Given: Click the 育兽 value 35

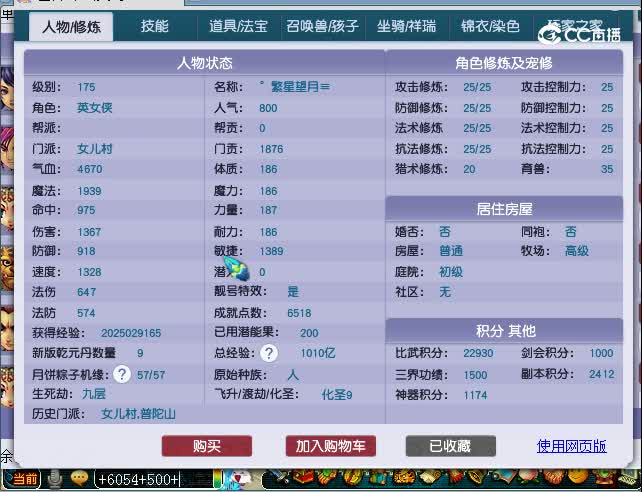Looking at the screenshot, I should pos(607,169).
